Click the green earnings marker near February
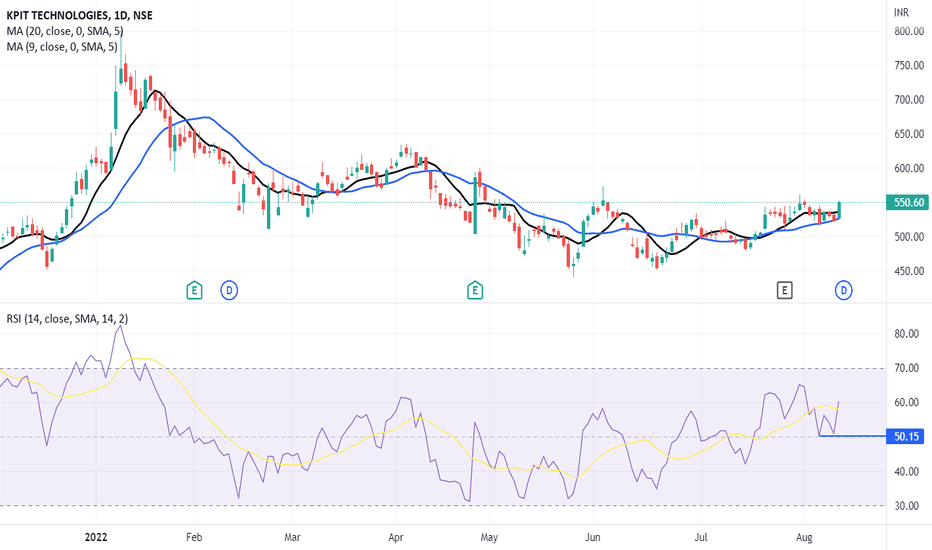932x550 pixels. pyautogui.click(x=194, y=290)
